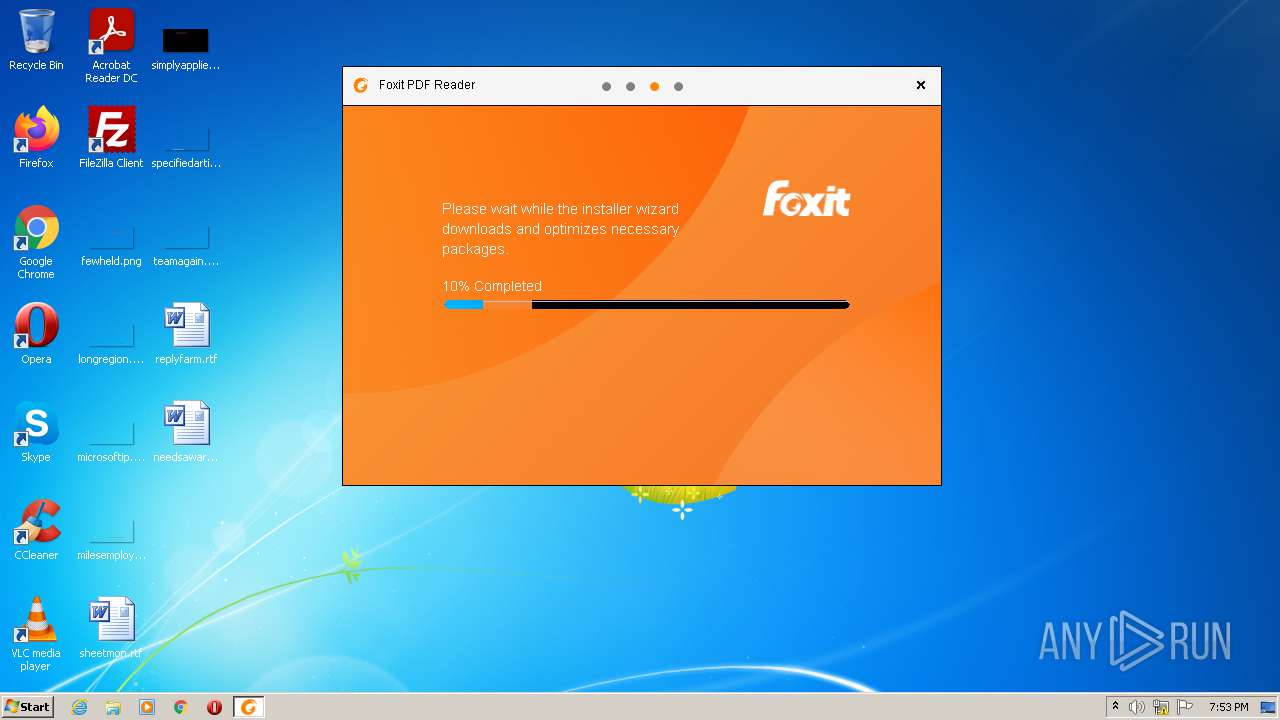The height and width of the screenshot is (720, 1280).
Task: Show hidden system tray icons
Action: click(x=1115, y=707)
